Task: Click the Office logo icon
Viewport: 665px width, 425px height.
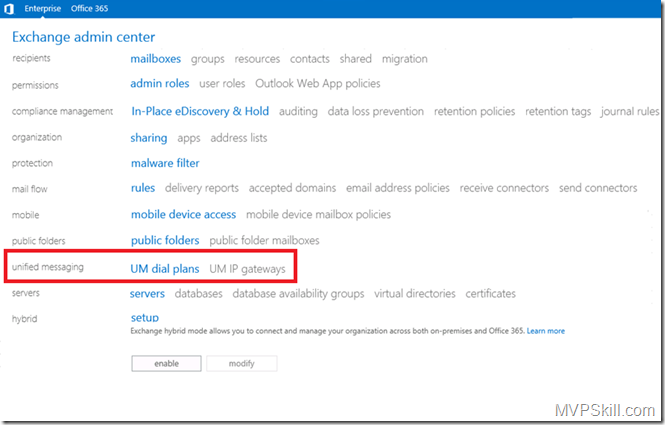Action: 9,8
